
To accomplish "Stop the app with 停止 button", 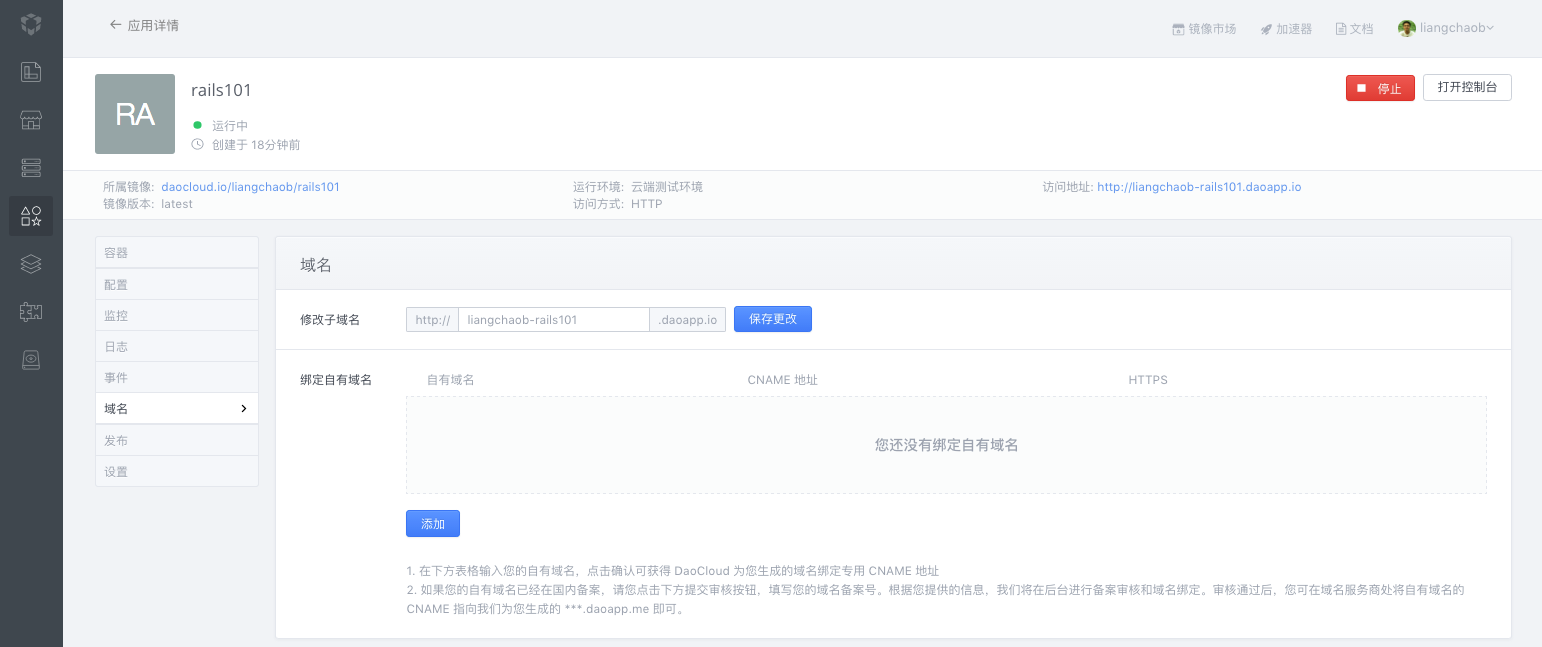I will pyautogui.click(x=1380, y=88).
